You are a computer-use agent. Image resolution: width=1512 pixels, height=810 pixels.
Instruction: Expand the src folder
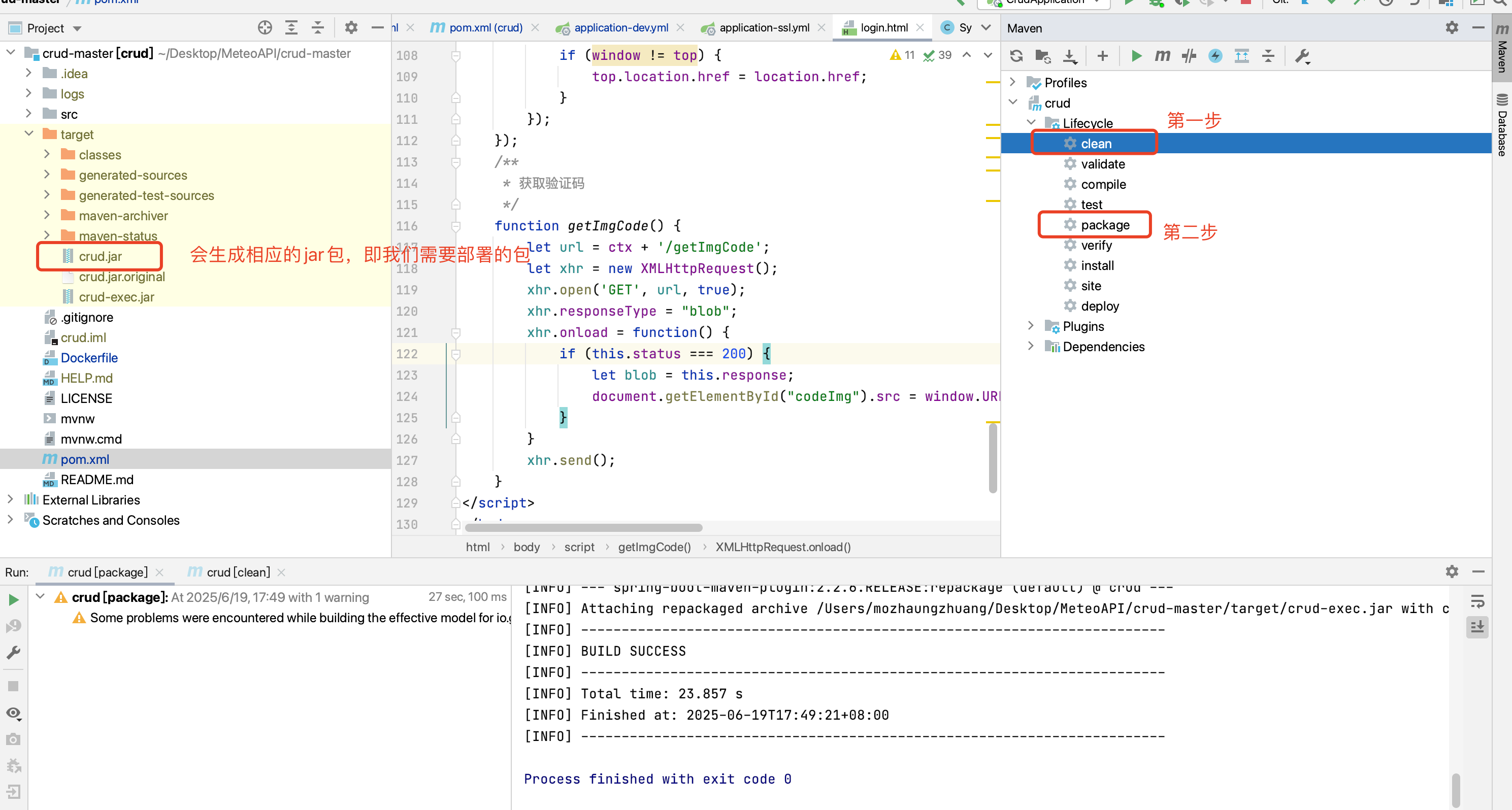[x=28, y=114]
